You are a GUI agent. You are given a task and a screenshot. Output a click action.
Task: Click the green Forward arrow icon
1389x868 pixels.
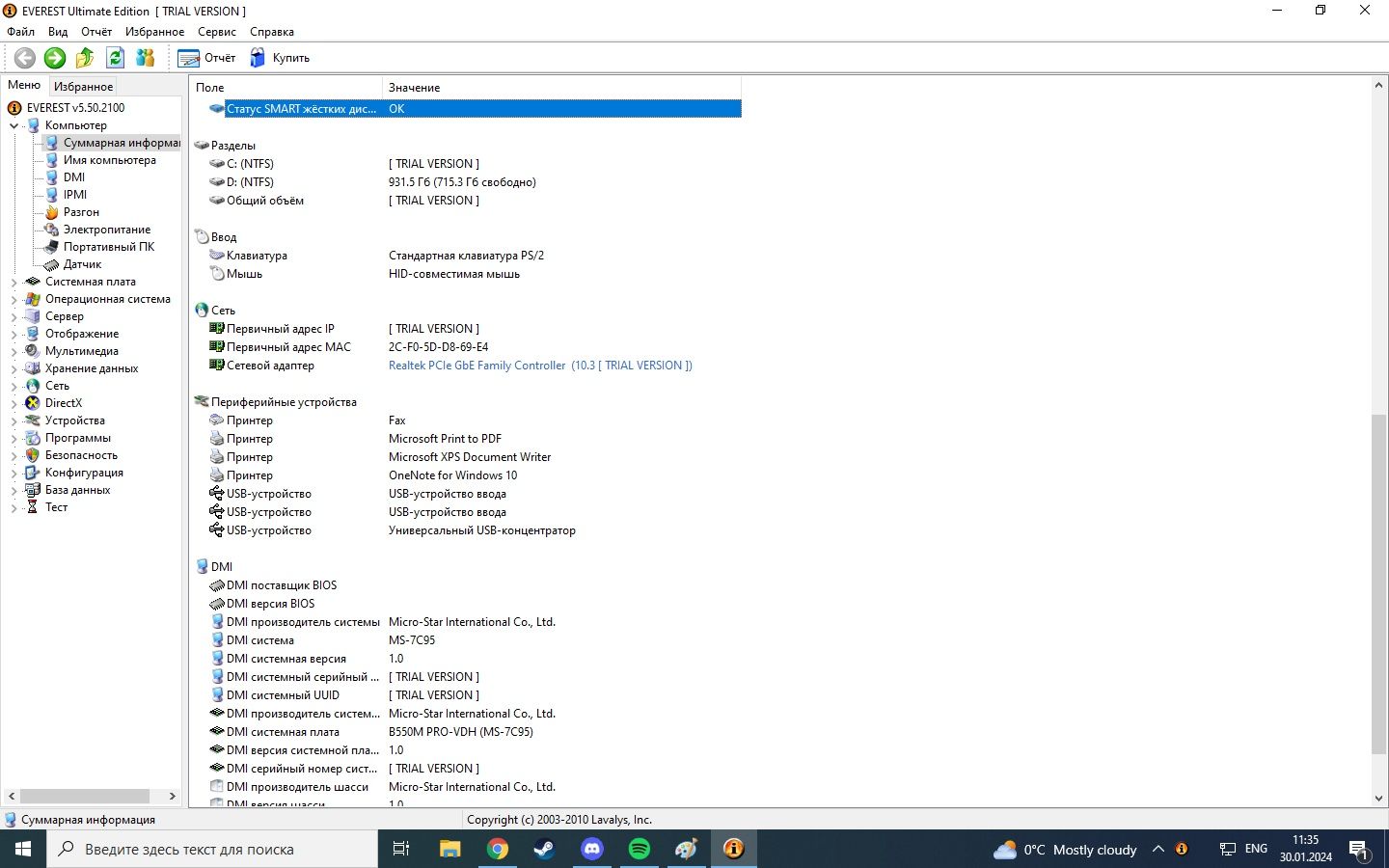click(55, 58)
